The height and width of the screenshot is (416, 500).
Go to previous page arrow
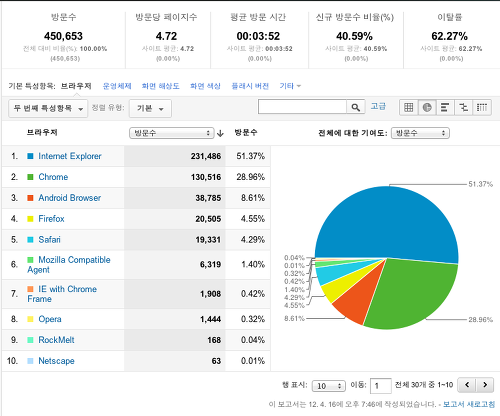tap(467, 385)
